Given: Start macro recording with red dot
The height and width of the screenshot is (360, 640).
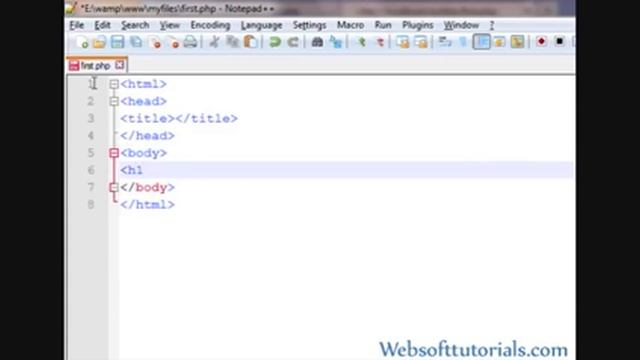Looking at the screenshot, I should coord(541,42).
